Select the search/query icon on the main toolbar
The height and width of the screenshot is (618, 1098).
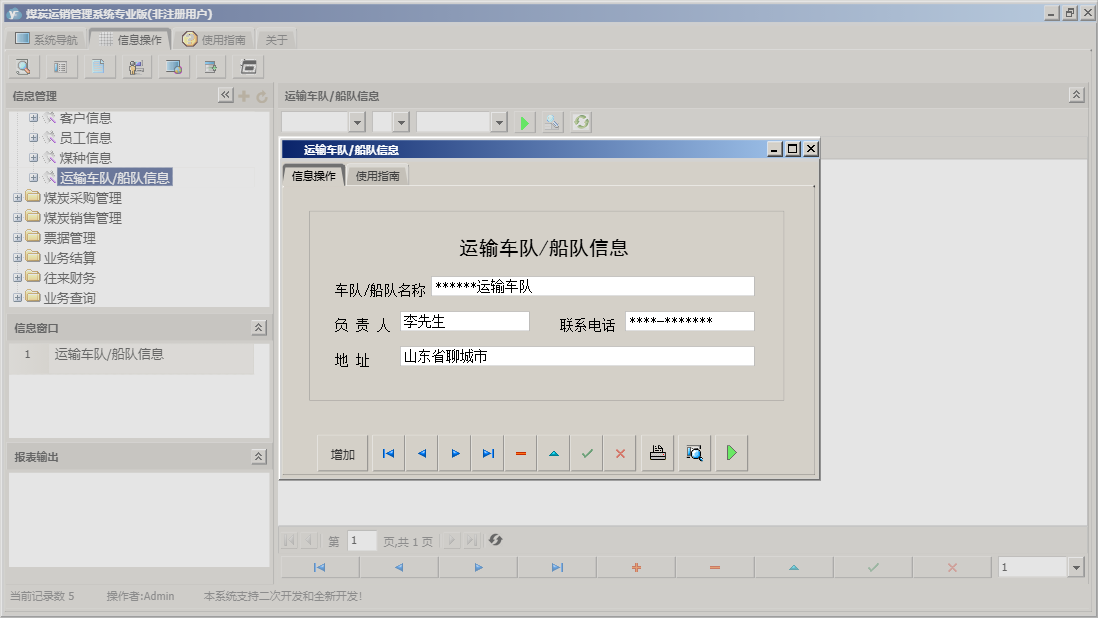pyautogui.click(x=22, y=66)
